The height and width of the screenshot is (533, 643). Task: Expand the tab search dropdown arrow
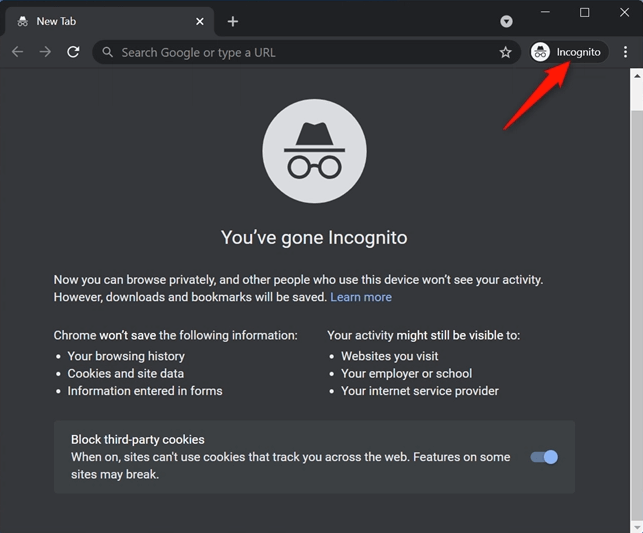point(506,21)
